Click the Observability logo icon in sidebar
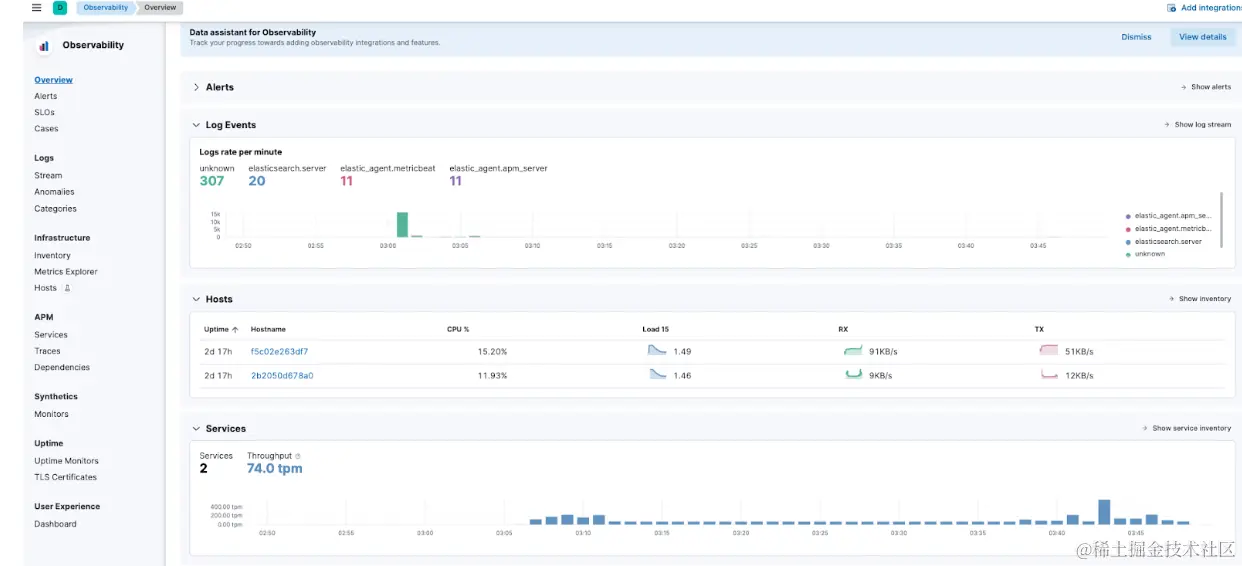Screen dimensions: 1242x566 point(44,46)
